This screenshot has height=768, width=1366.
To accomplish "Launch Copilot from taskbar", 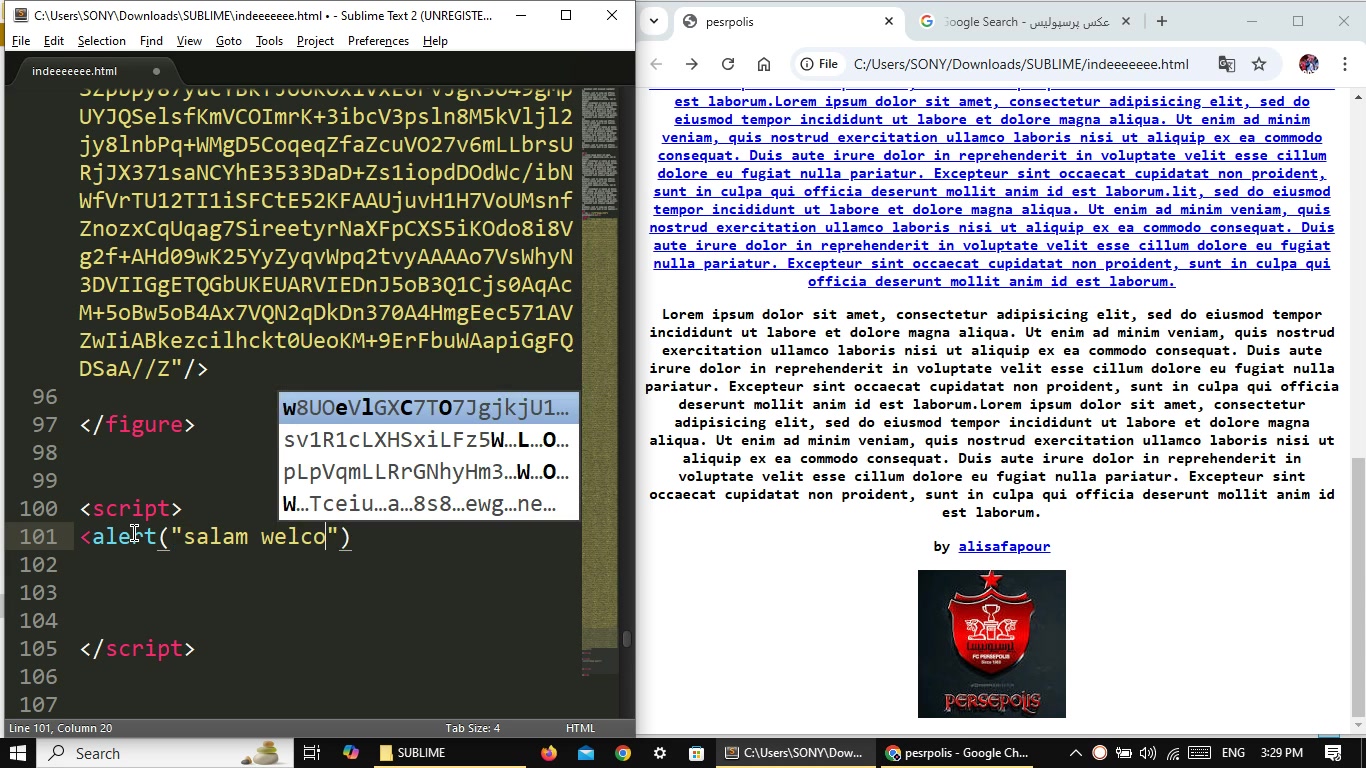I will (x=351, y=753).
